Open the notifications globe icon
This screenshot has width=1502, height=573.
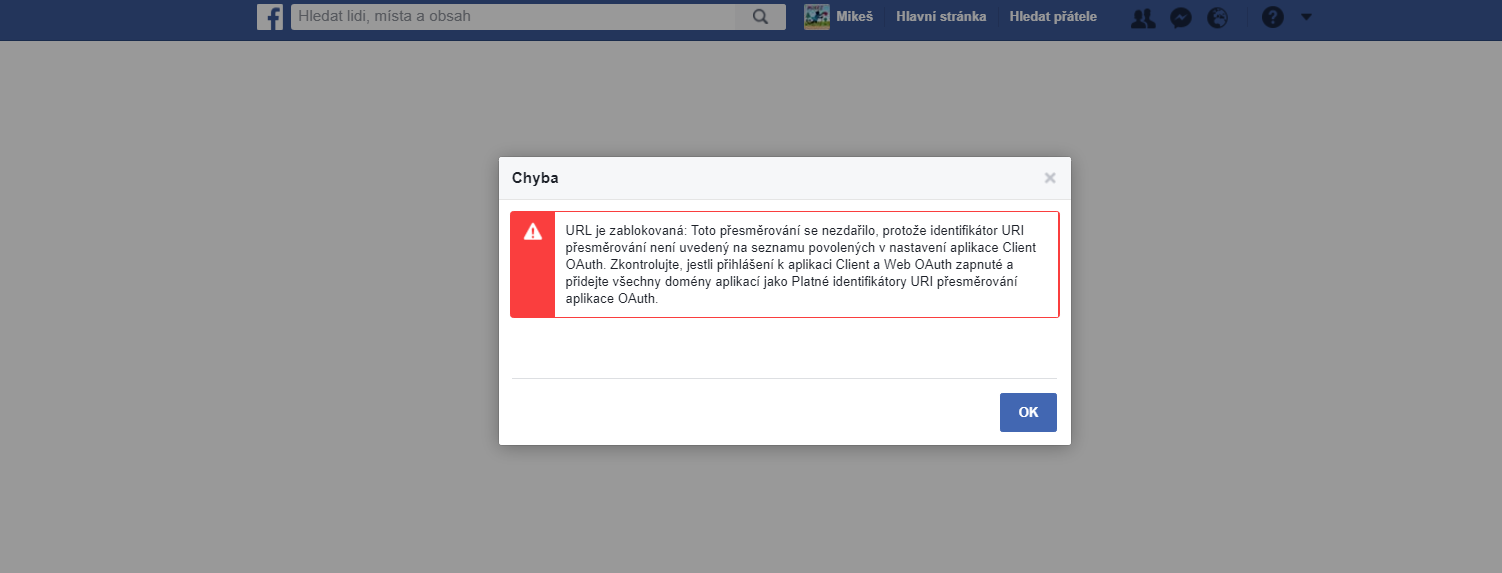click(x=1217, y=17)
